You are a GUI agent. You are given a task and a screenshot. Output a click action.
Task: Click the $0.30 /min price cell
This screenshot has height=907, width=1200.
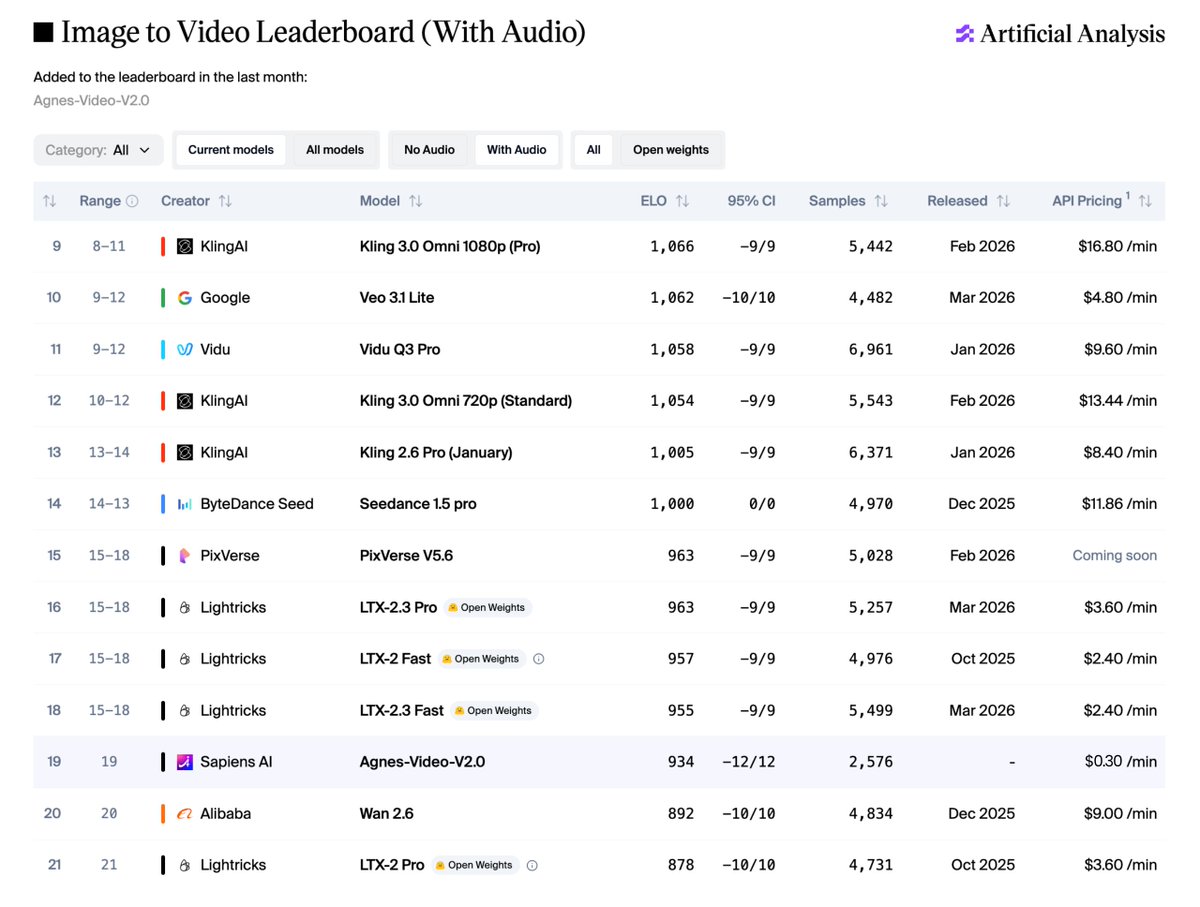[1121, 762]
